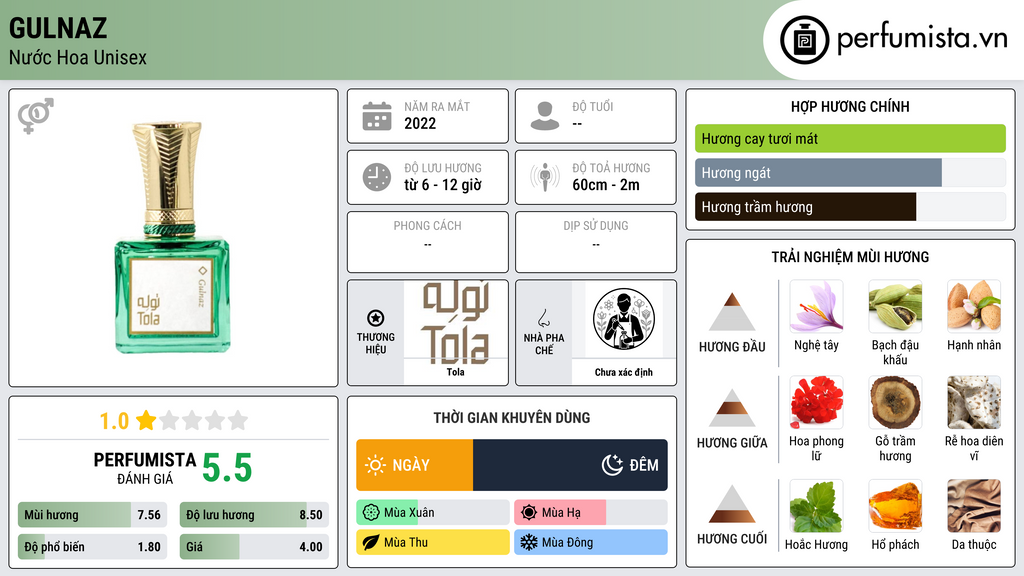
Task: Open the Gulnaz perfume bottle image
Action: [172, 236]
